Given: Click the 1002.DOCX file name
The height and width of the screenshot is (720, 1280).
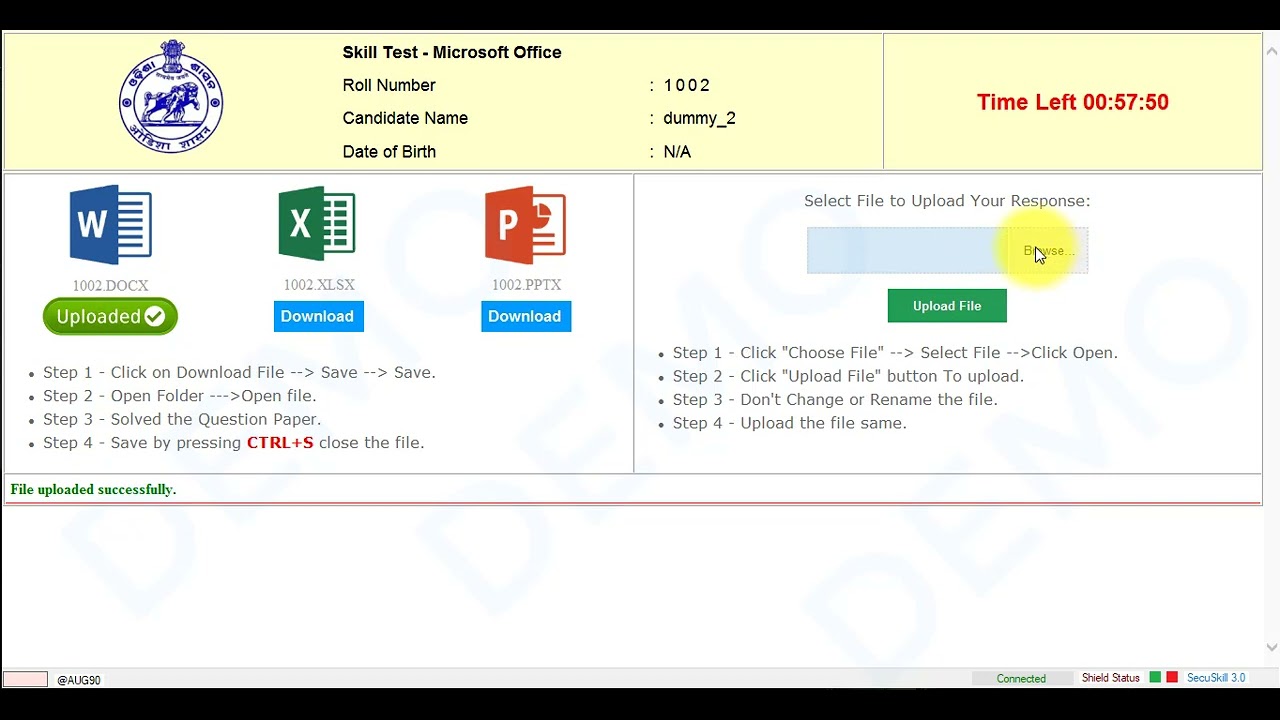Looking at the screenshot, I should click(110, 286).
